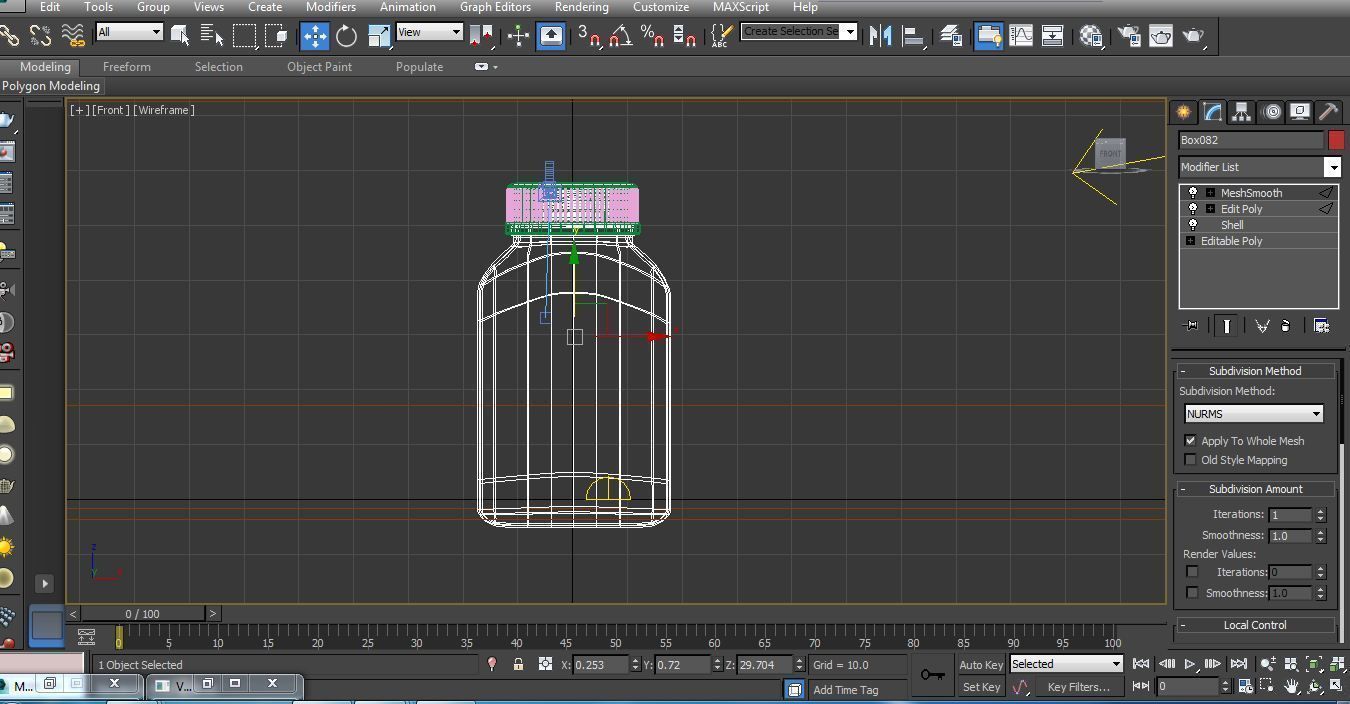Click the Time Configuration icon
1350x704 pixels.
pos(1245,686)
